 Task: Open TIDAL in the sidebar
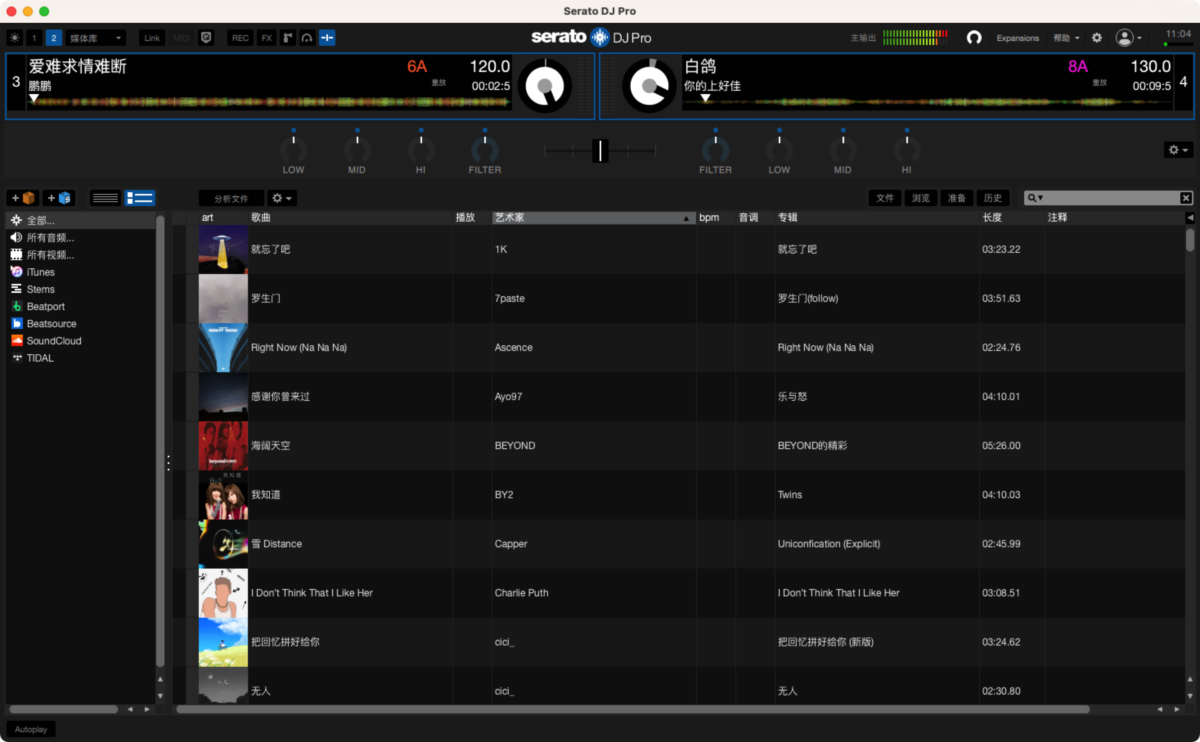pyautogui.click(x=81, y=357)
